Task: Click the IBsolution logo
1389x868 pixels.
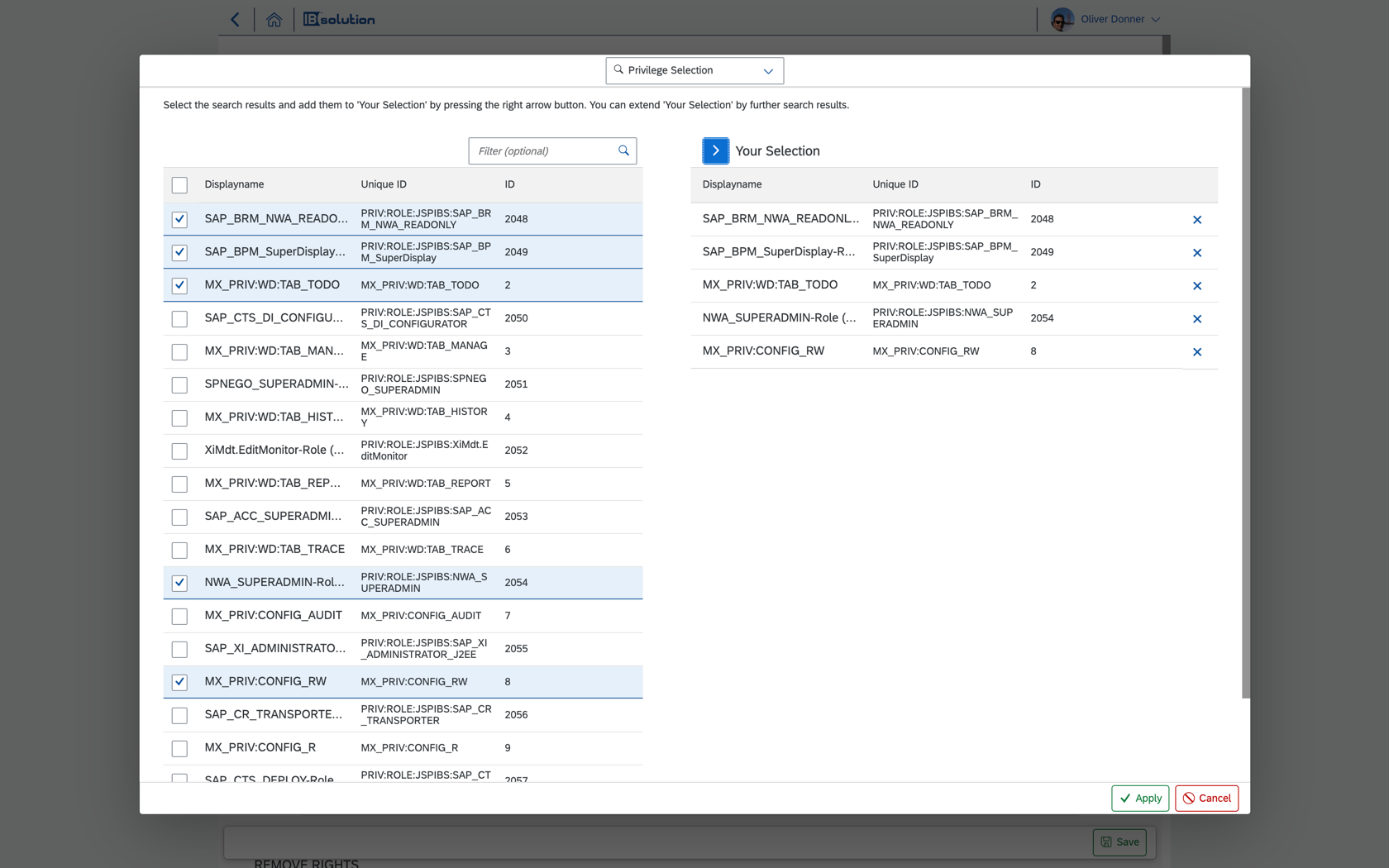Action: pyautogui.click(x=339, y=19)
